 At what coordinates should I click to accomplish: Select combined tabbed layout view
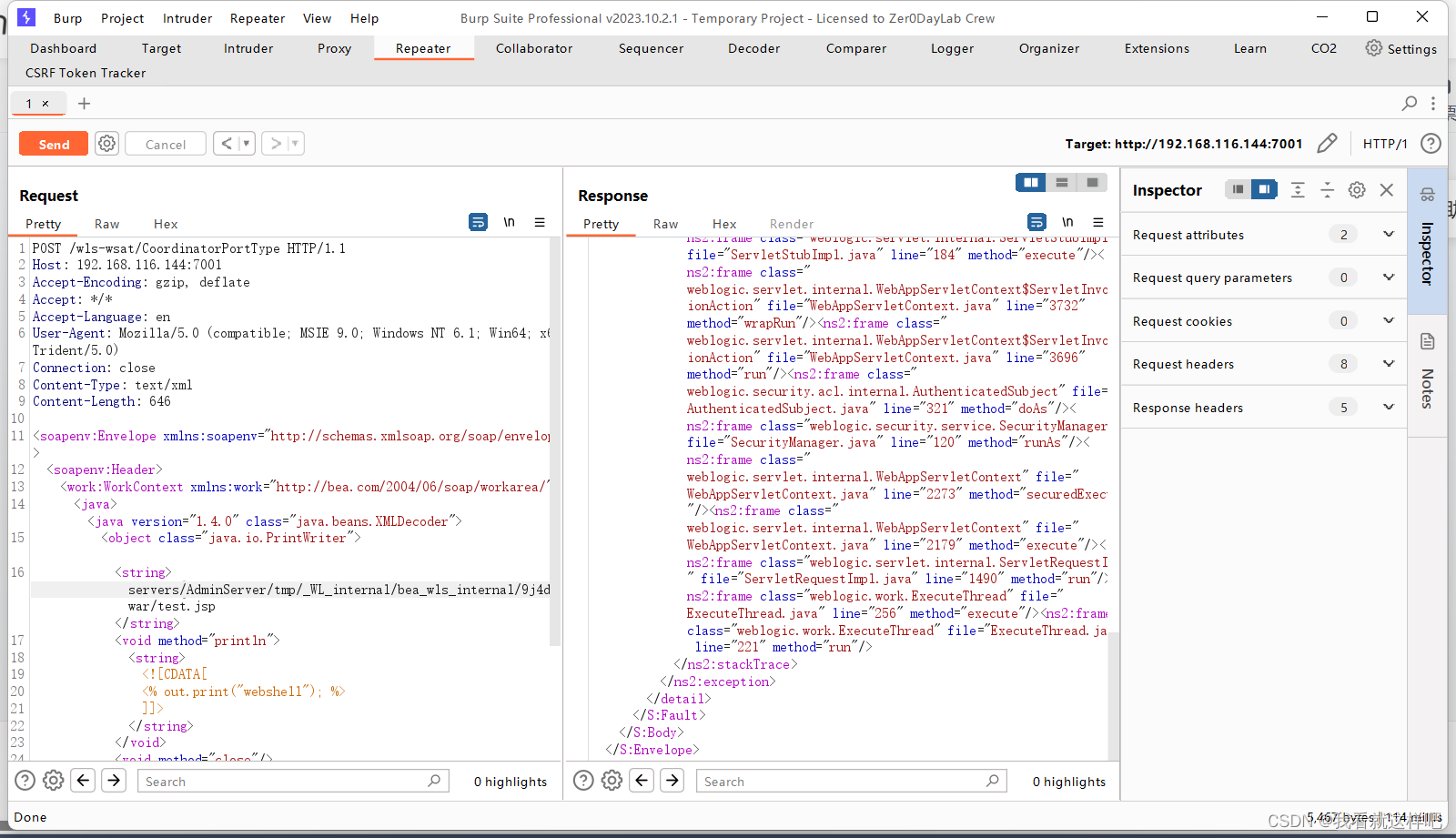1092,183
